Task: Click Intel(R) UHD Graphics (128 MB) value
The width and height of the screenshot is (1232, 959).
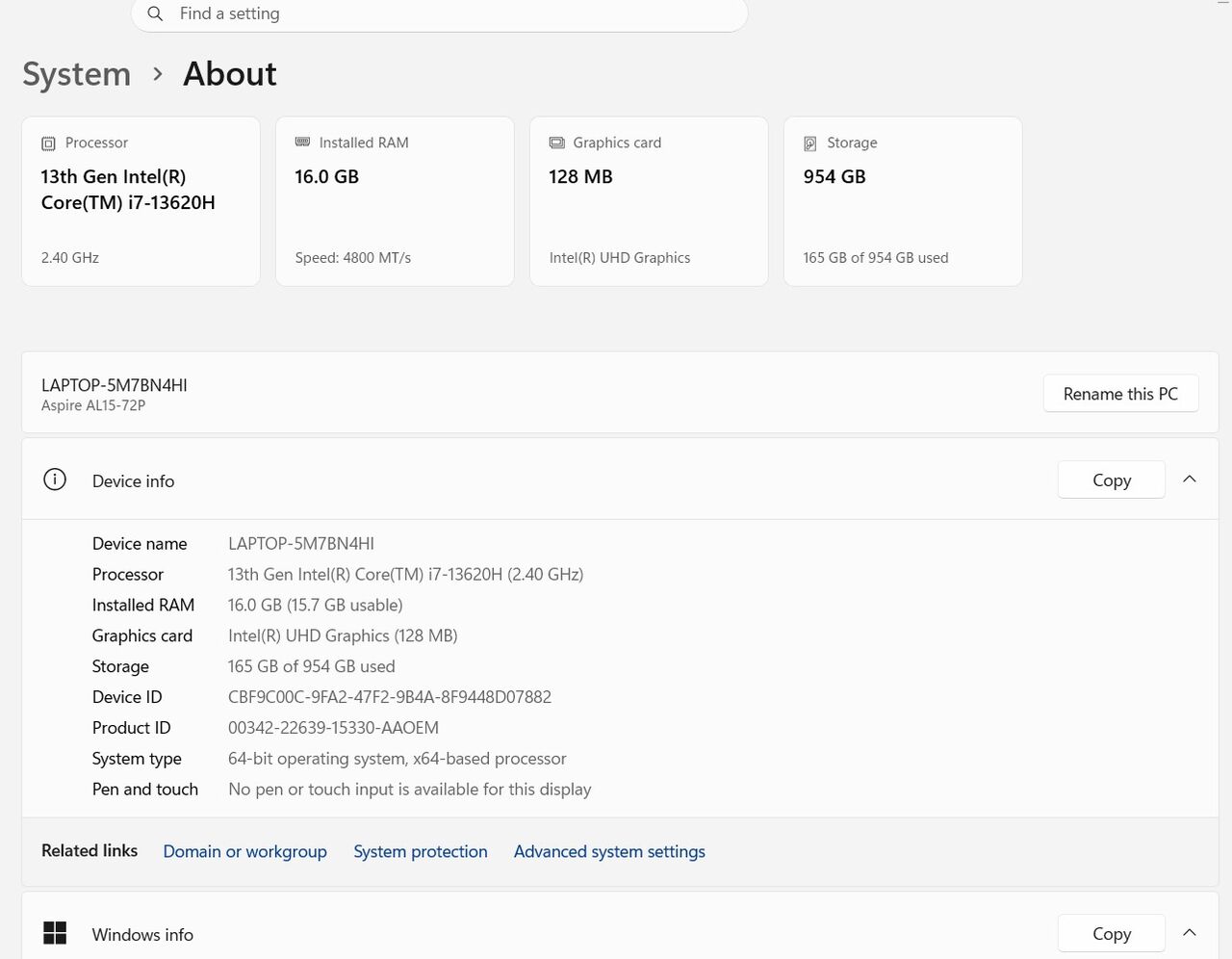Action: [x=343, y=636]
